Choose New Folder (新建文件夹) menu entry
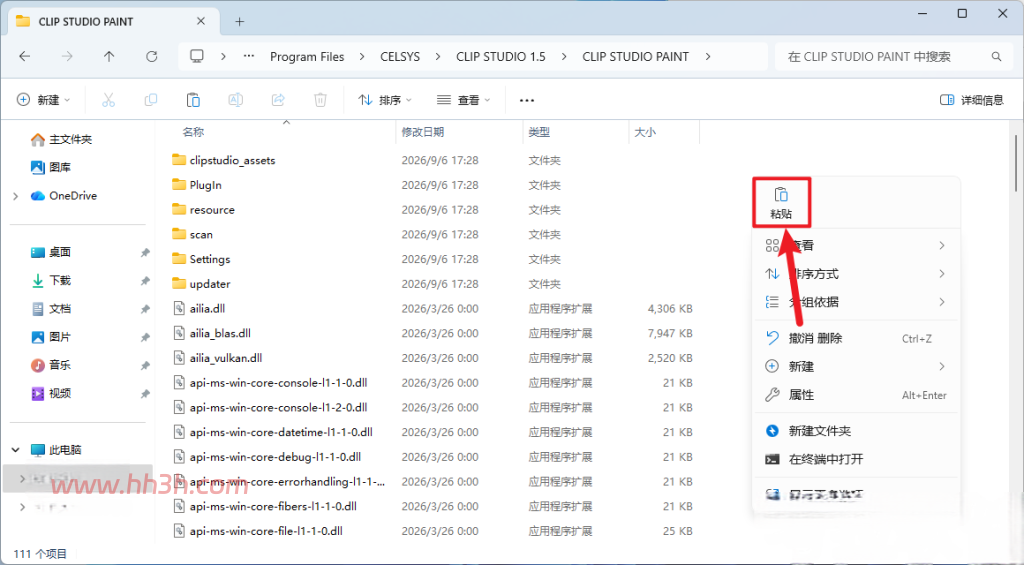The height and width of the screenshot is (565, 1024). pos(856,431)
